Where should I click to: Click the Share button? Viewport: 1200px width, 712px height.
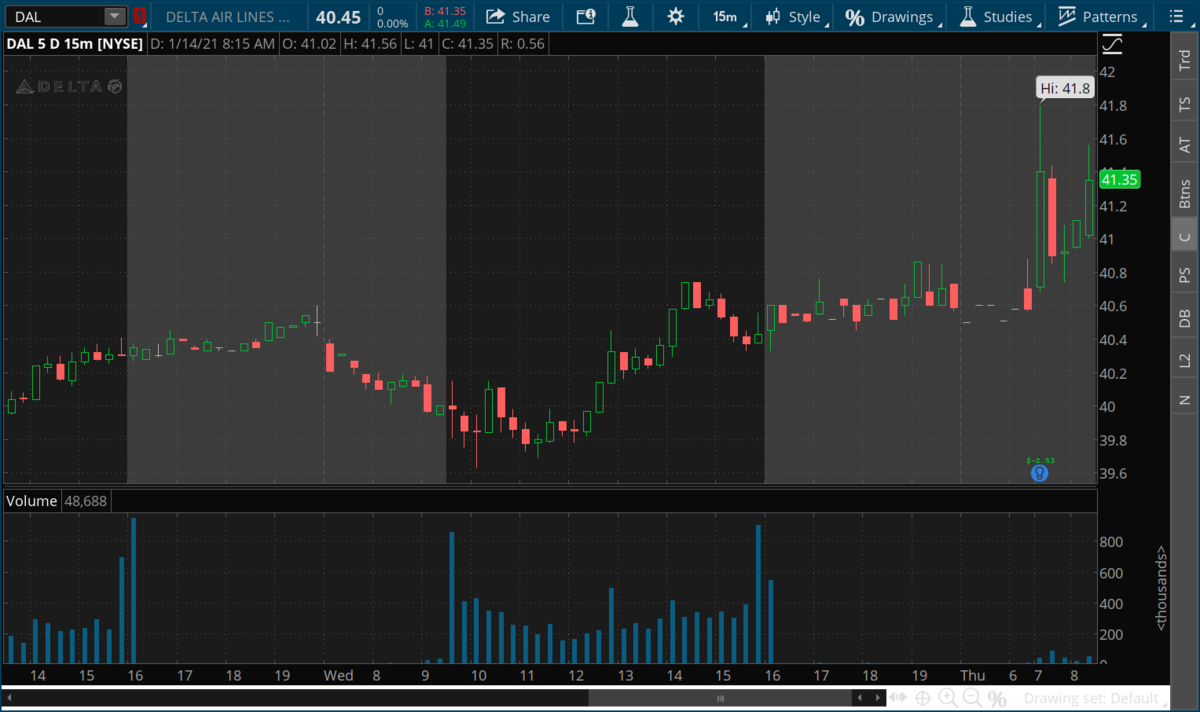pos(518,16)
